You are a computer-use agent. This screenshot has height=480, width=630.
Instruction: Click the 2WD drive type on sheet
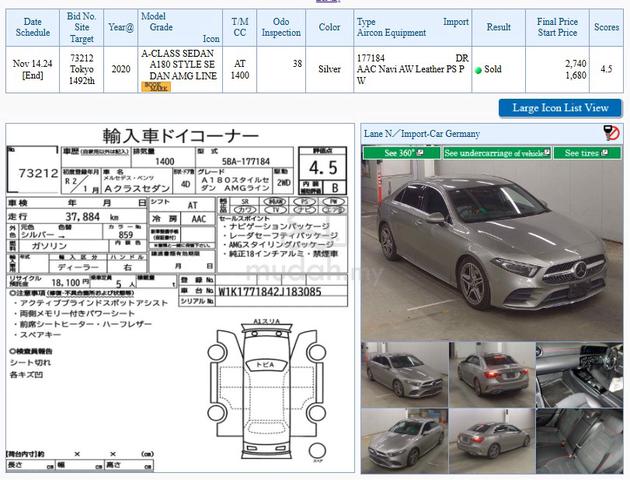click(284, 183)
